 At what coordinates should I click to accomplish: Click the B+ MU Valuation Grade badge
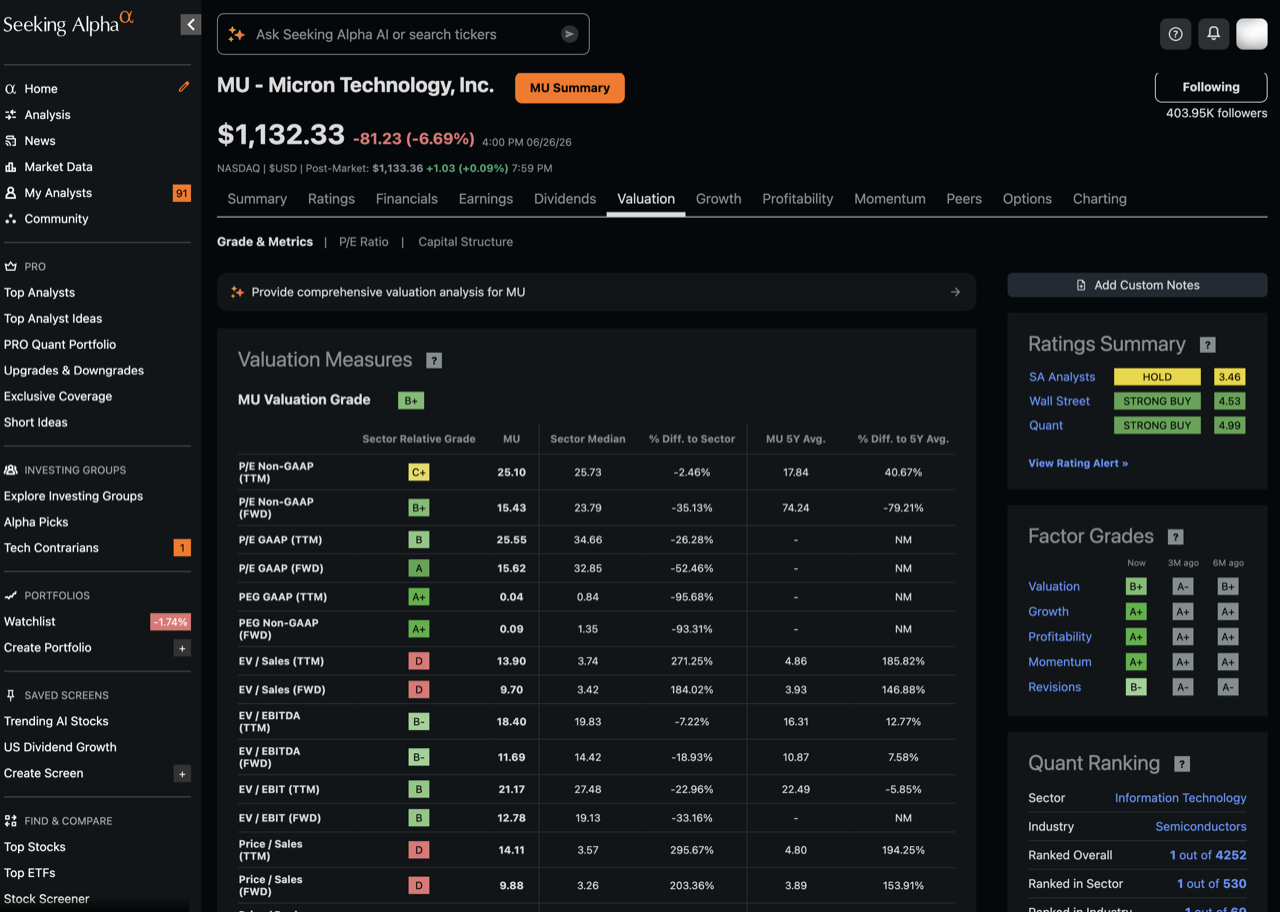(x=411, y=400)
